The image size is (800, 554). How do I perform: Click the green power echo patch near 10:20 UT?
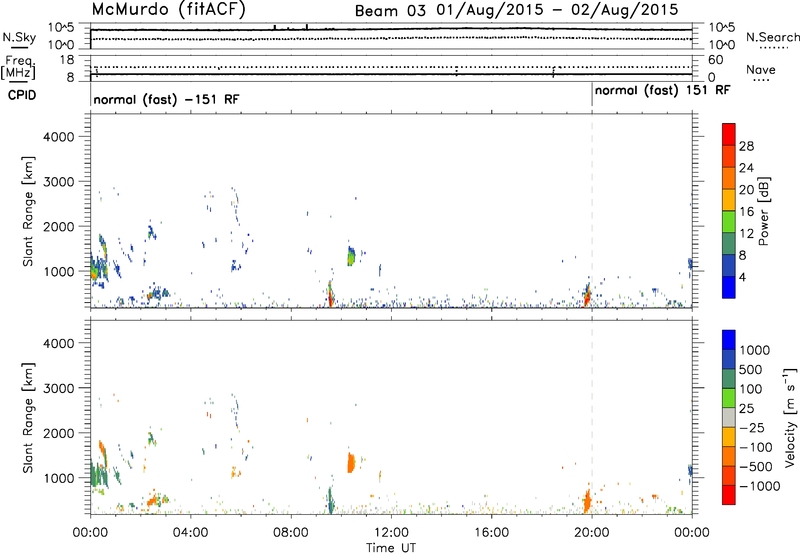click(351, 256)
